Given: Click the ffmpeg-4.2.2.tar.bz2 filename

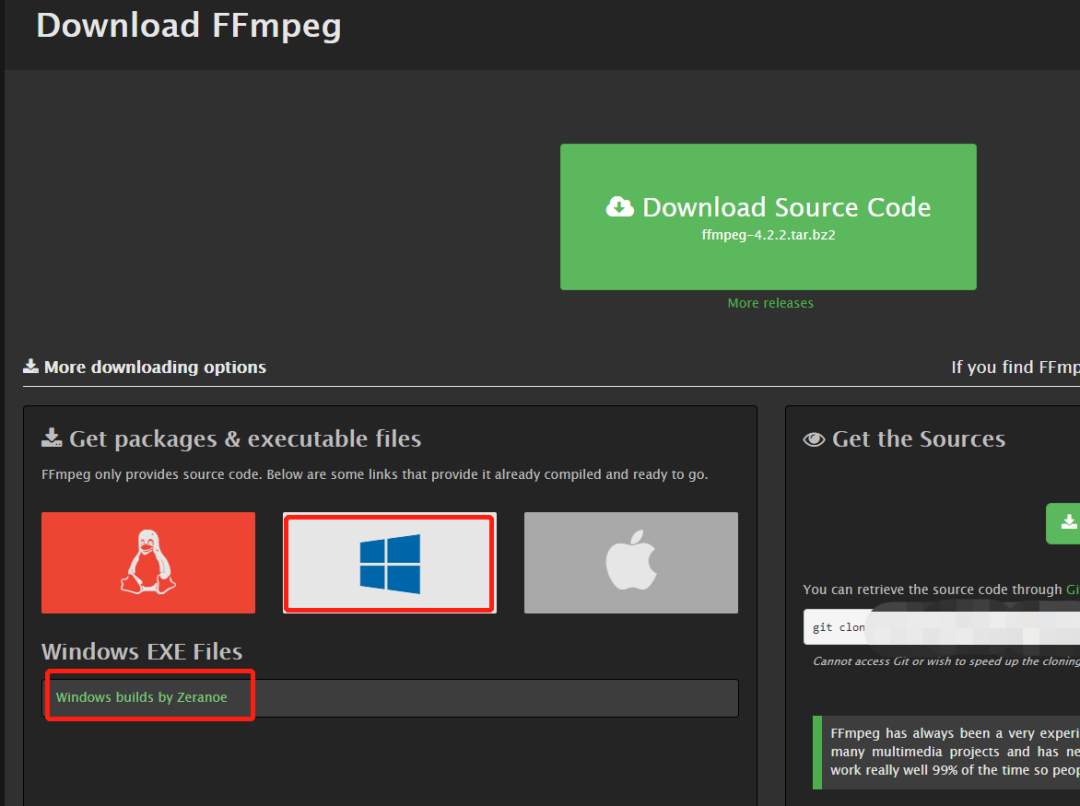Looking at the screenshot, I should tap(768, 235).
